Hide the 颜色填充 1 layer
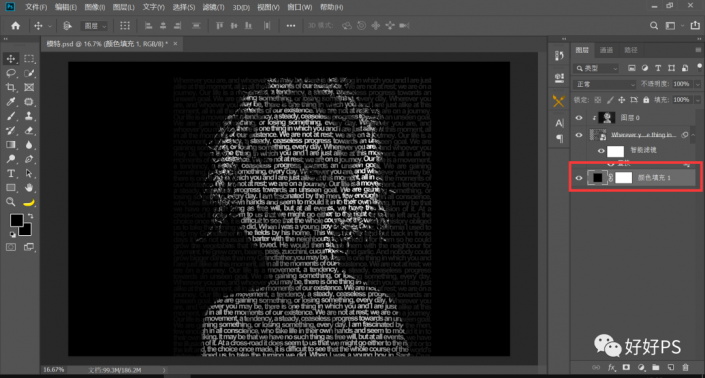705x378 pixels. coord(579,178)
